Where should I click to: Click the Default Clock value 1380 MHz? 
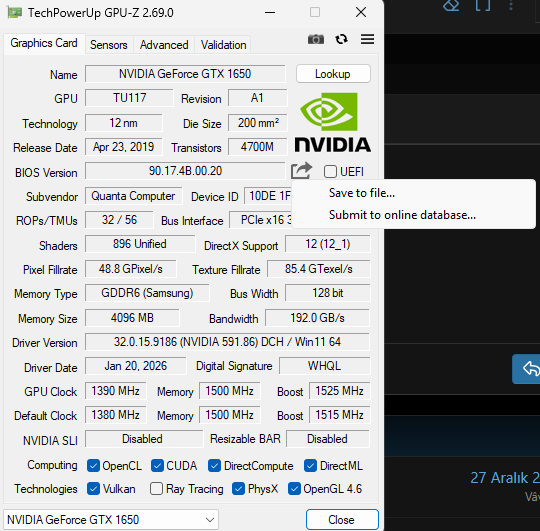(115, 415)
